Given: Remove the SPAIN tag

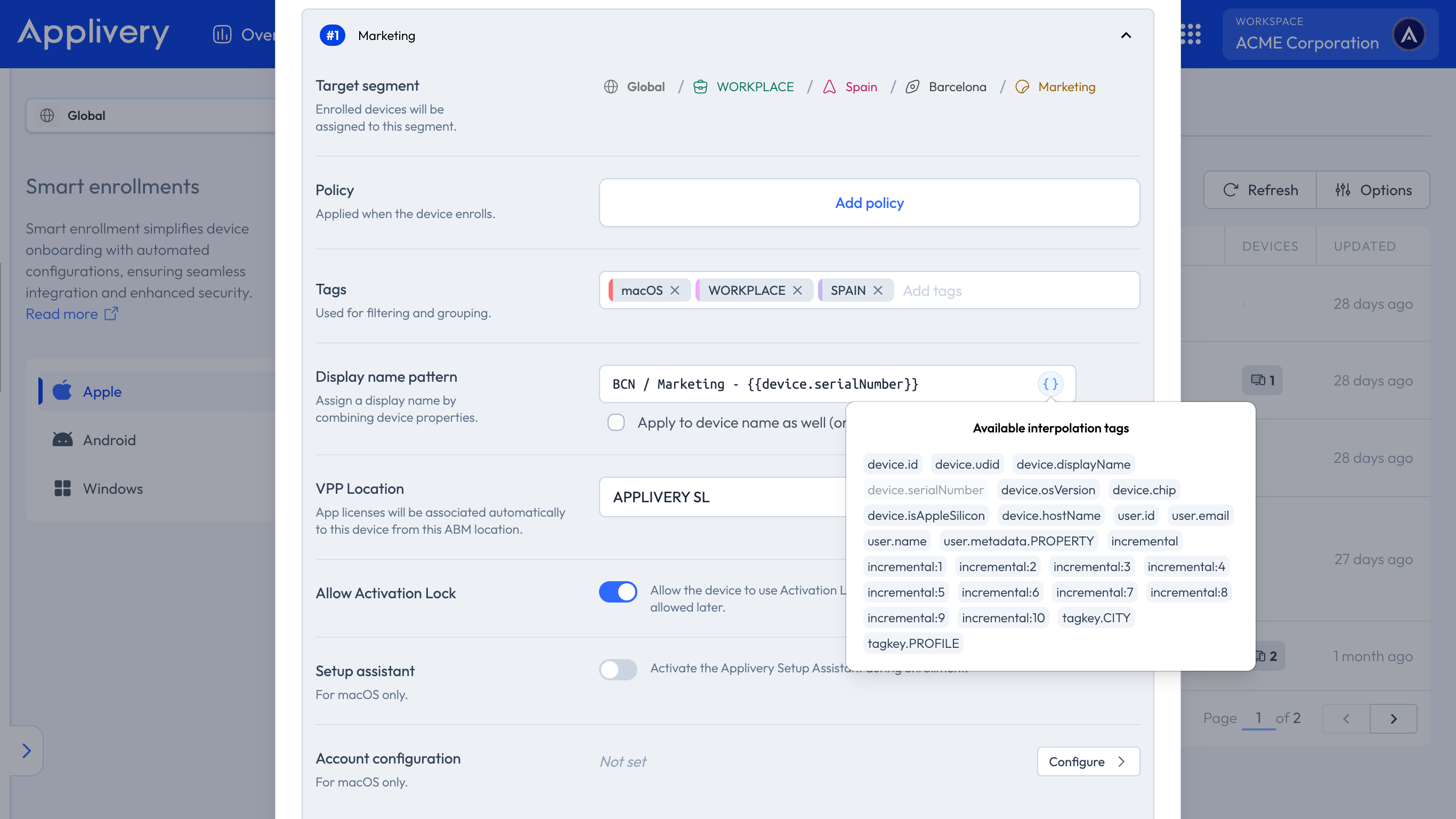Looking at the screenshot, I should [878, 290].
